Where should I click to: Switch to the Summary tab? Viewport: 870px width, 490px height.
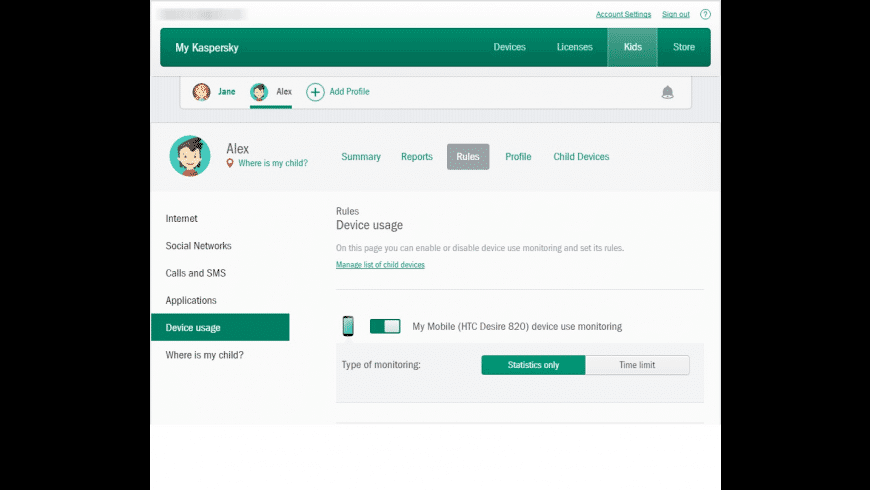pyautogui.click(x=361, y=156)
